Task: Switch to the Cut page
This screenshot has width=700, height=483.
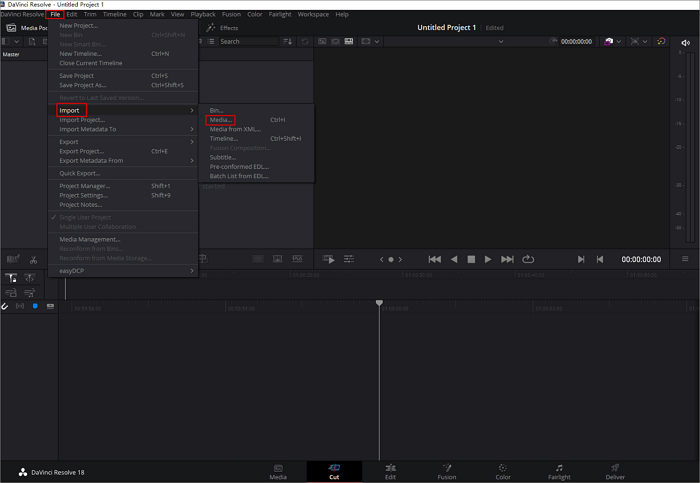Action: coord(334,472)
